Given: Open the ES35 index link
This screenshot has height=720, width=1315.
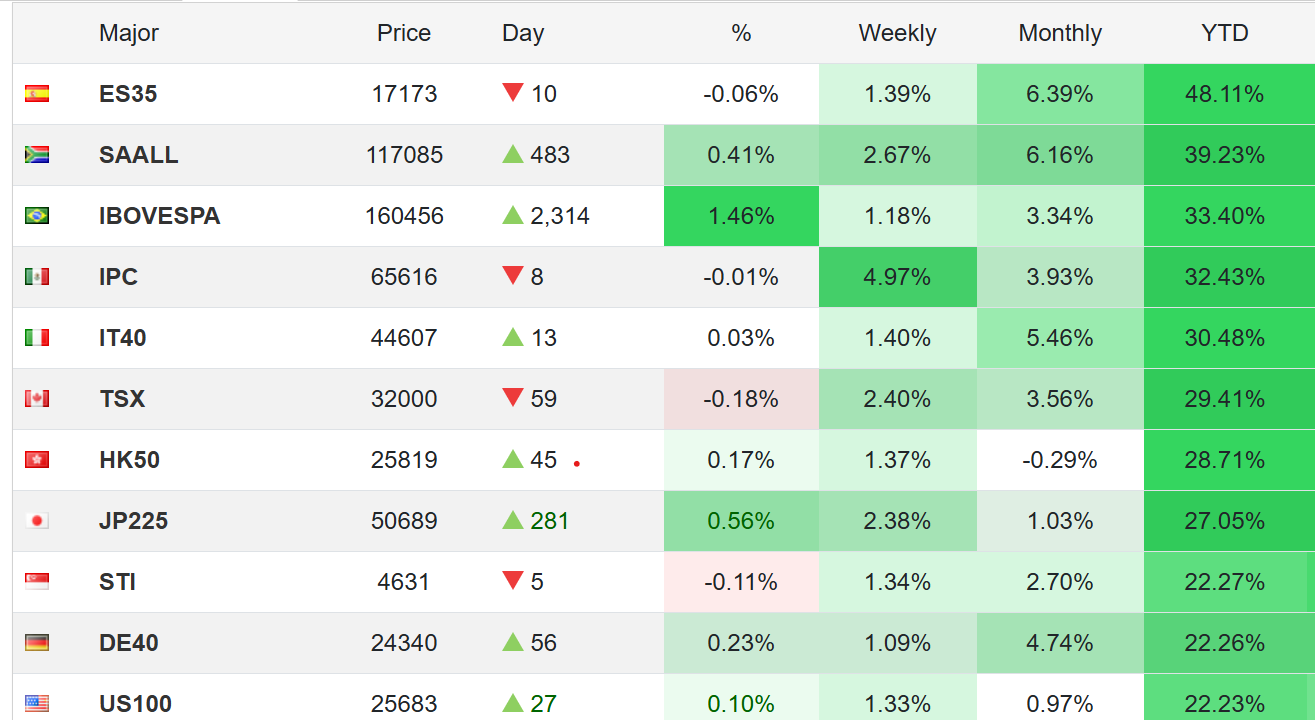Looking at the screenshot, I should pyautogui.click(x=128, y=94).
